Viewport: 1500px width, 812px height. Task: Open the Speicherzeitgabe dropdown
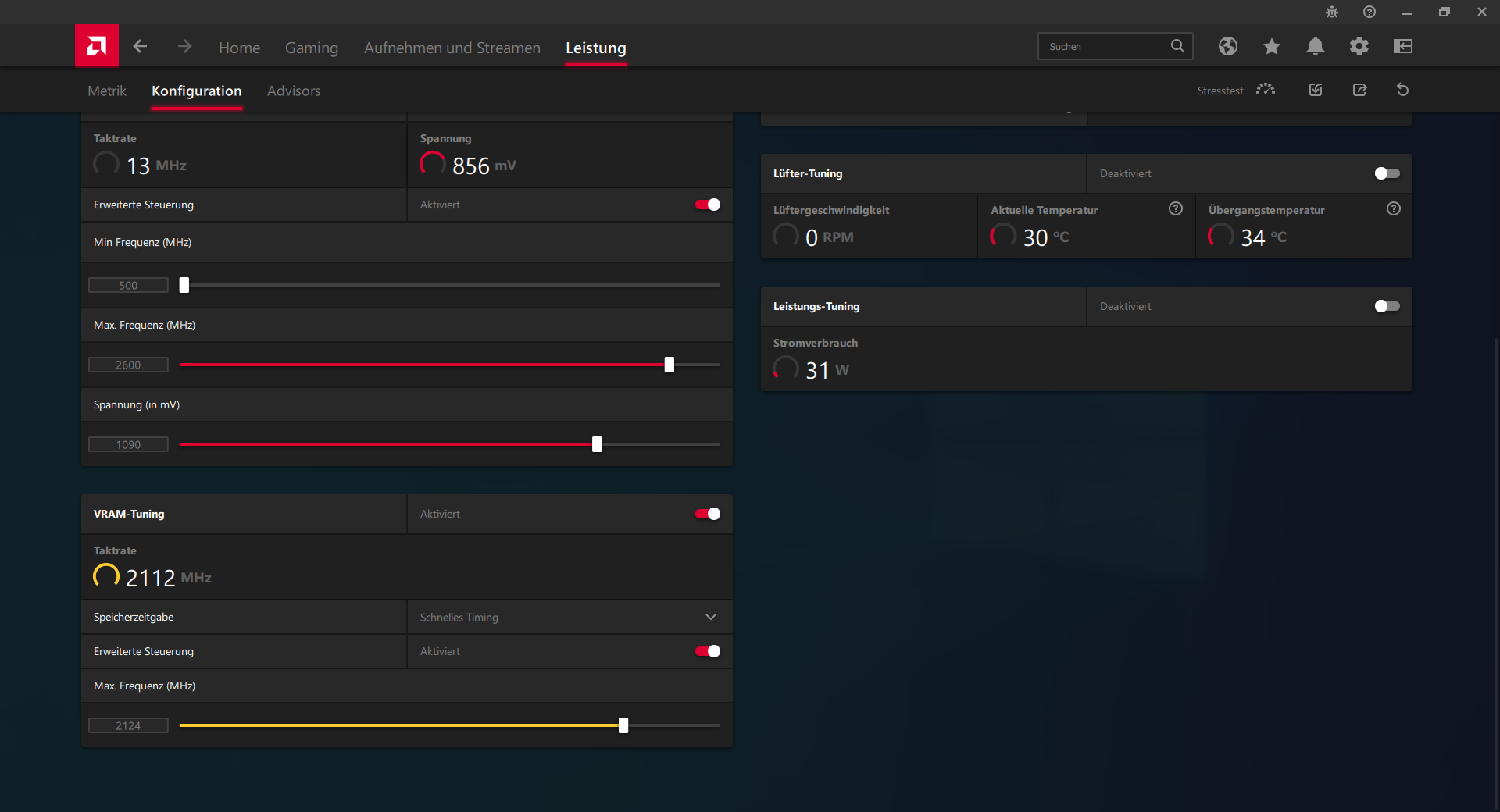[570, 617]
